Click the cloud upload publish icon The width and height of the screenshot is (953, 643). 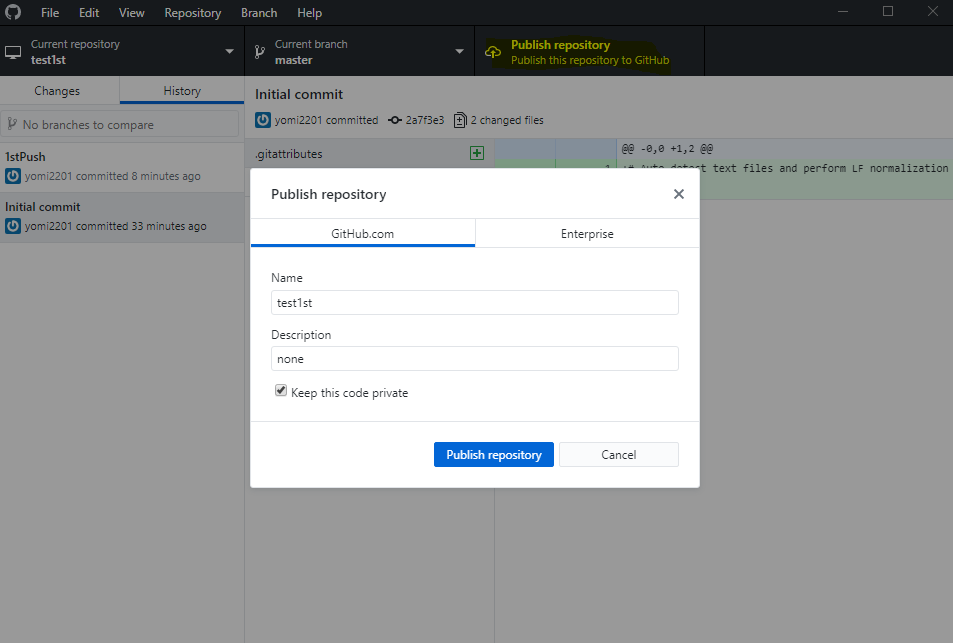point(493,52)
